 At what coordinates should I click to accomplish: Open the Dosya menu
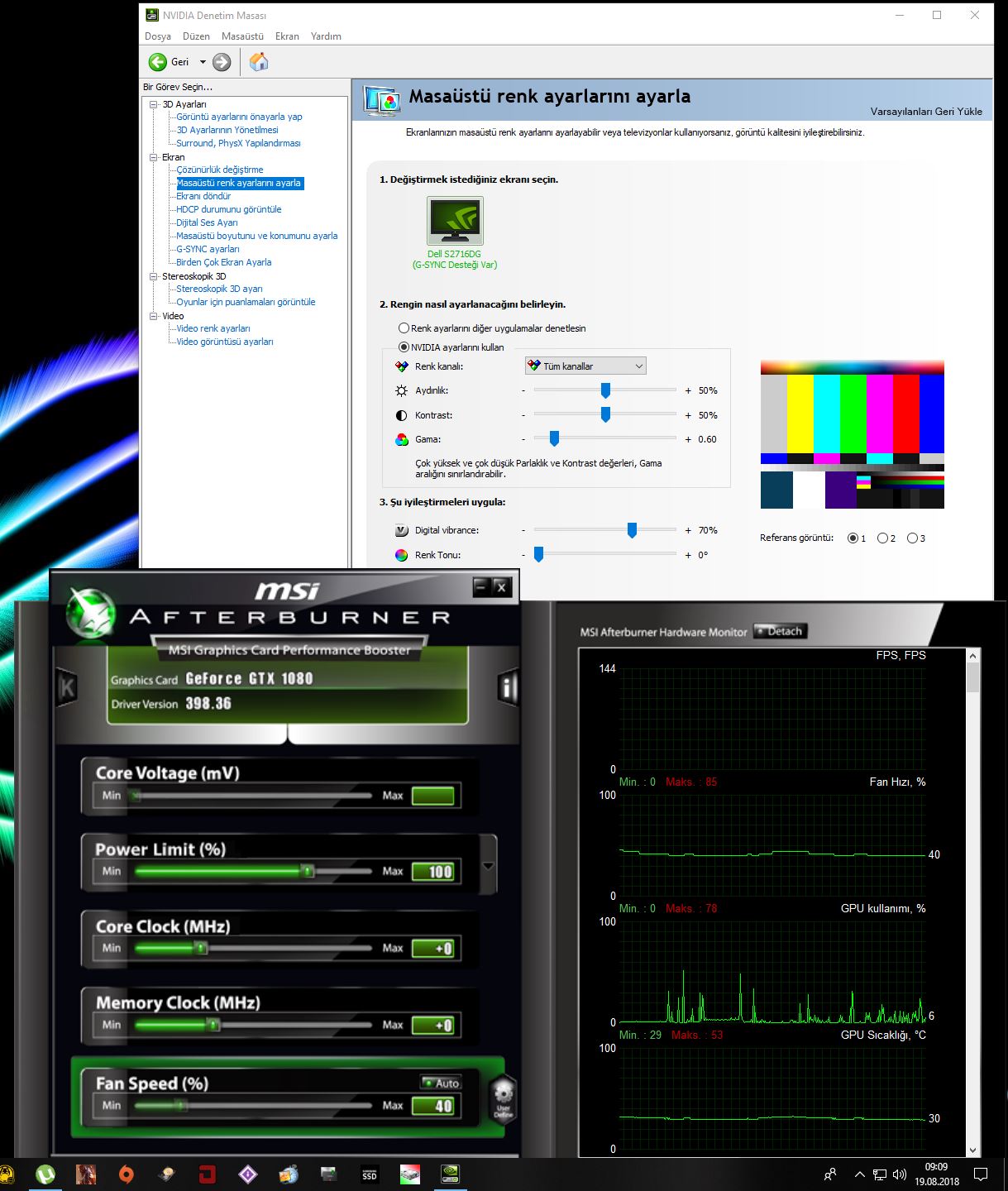click(x=158, y=36)
